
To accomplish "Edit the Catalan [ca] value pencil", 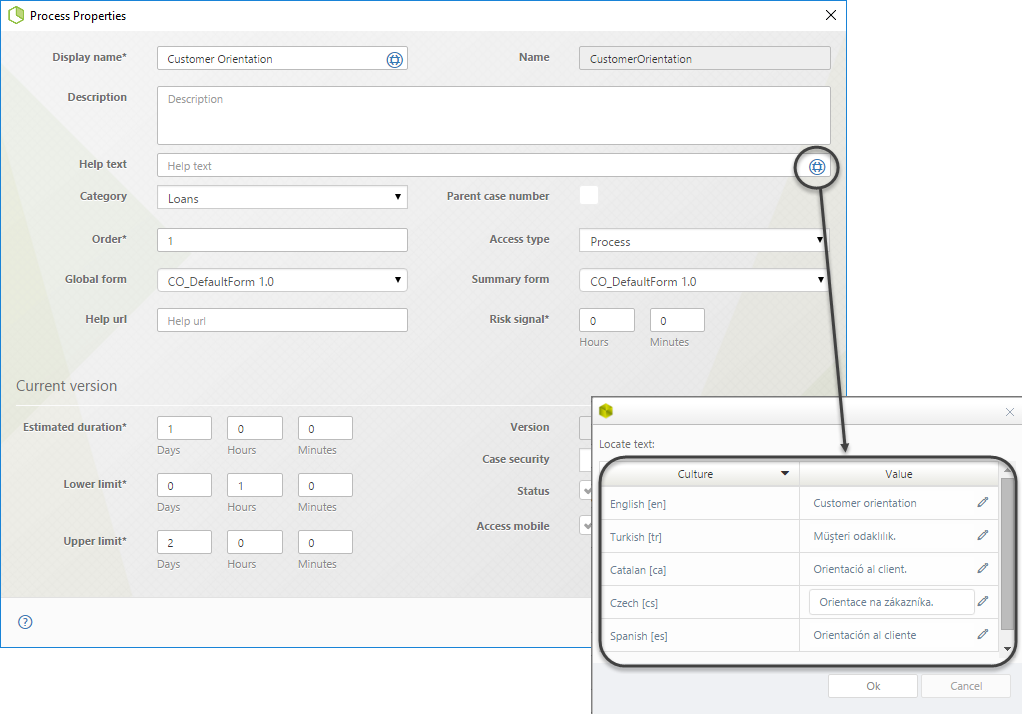I will (x=983, y=568).
